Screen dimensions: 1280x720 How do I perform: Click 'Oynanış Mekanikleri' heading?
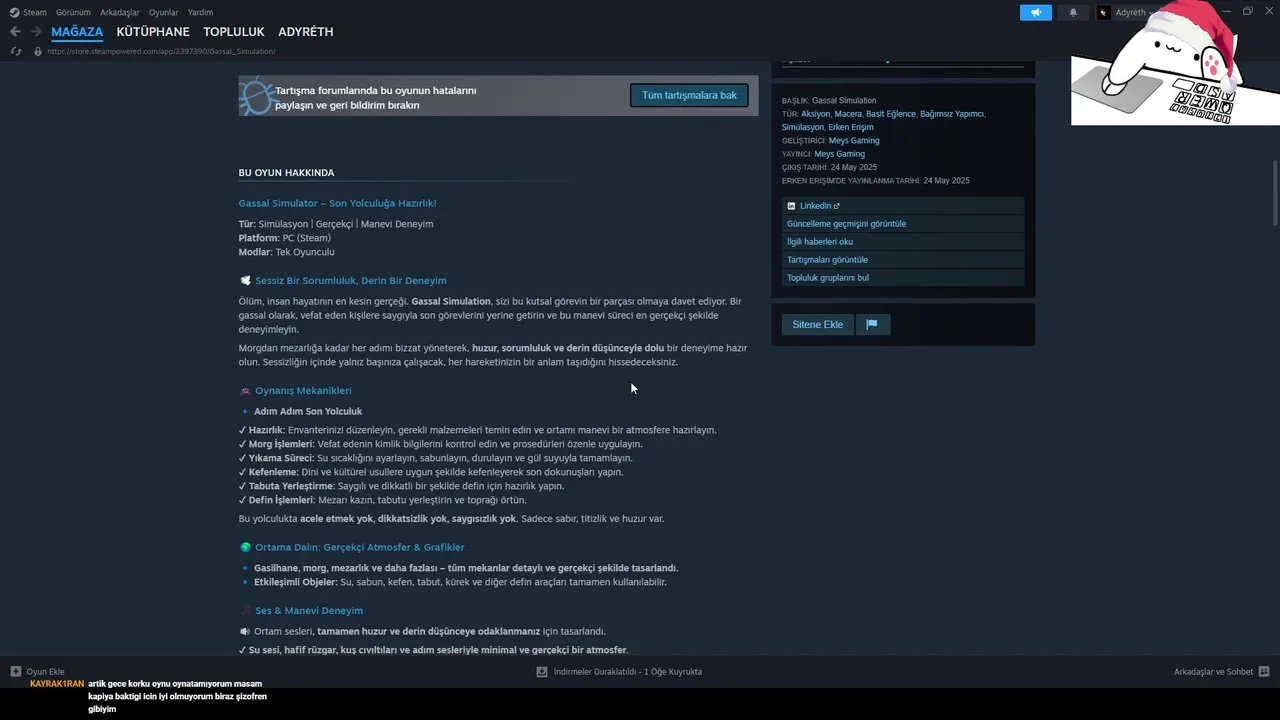(x=303, y=391)
